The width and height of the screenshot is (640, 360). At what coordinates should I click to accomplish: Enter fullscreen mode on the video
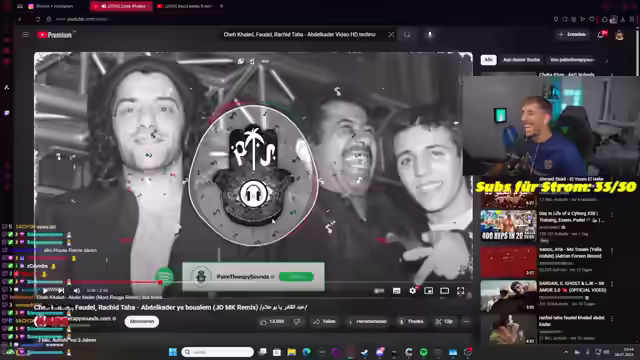point(460,291)
